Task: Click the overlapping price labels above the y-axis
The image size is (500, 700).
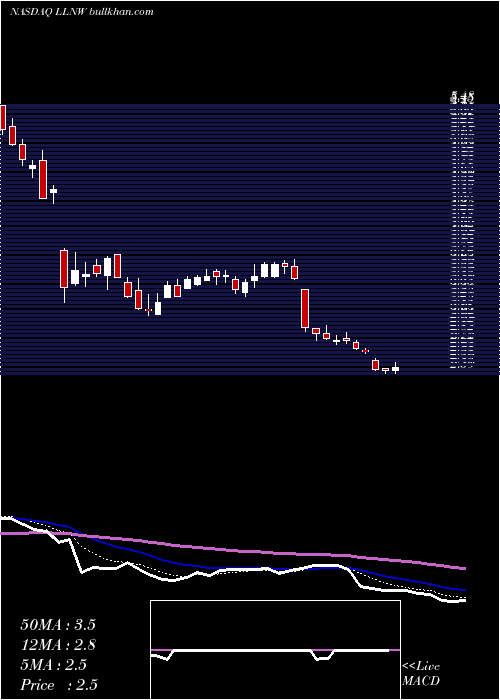Action: (462, 96)
